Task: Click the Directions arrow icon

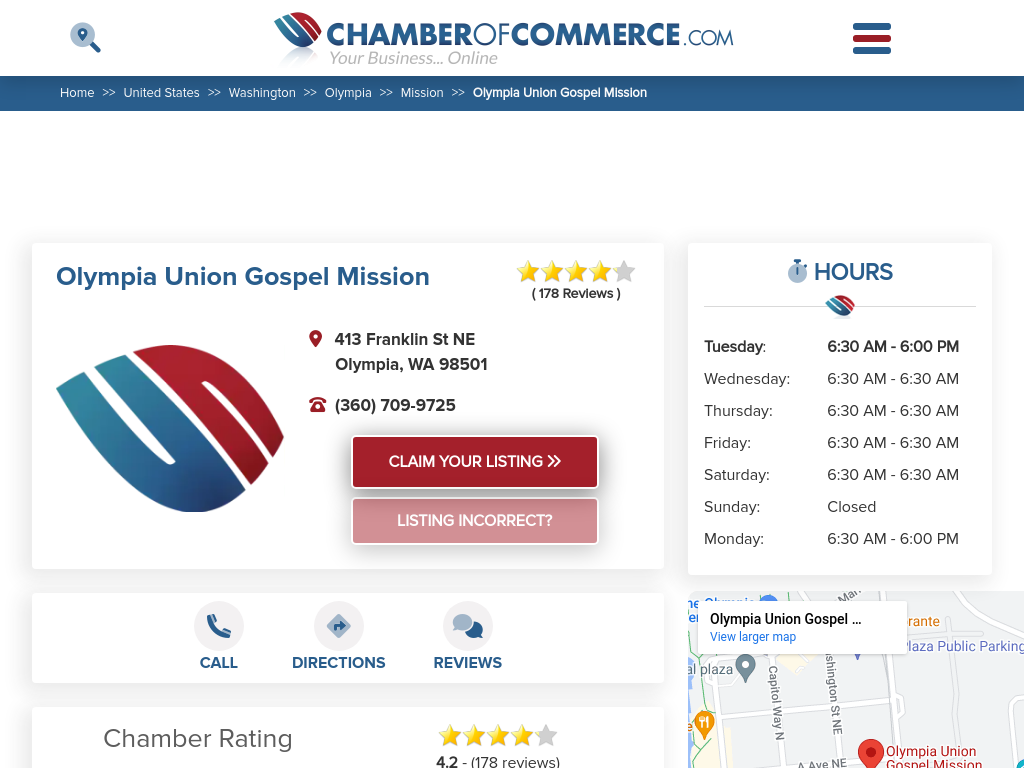Action: click(338, 626)
